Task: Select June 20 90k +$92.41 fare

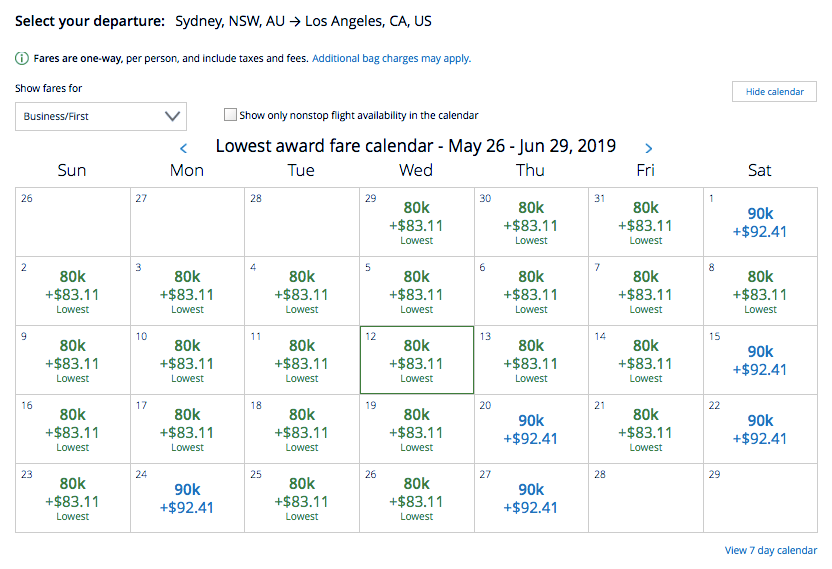Action: pyautogui.click(x=531, y=429)
